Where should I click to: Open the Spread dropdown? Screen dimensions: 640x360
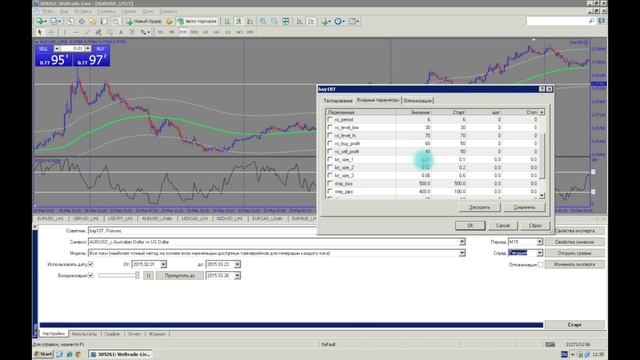point(540,253)
